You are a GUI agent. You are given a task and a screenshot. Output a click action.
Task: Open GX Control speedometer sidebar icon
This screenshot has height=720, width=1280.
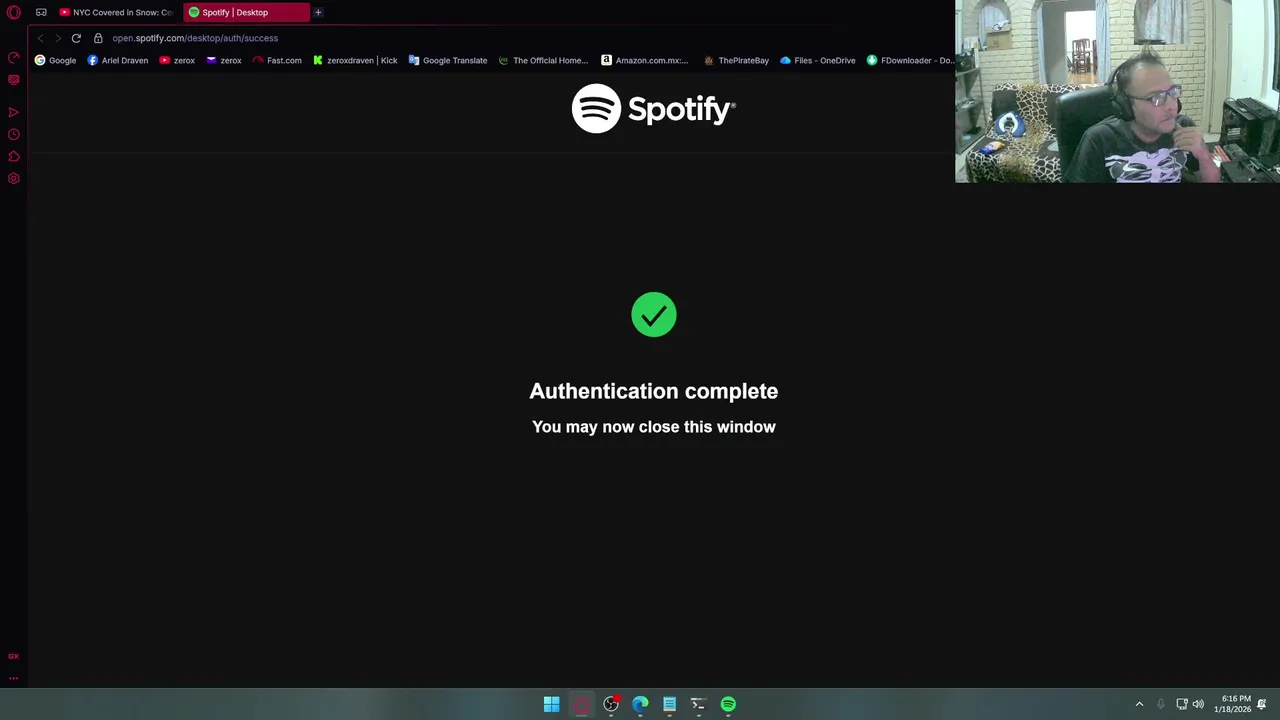(x=14, y=58)
